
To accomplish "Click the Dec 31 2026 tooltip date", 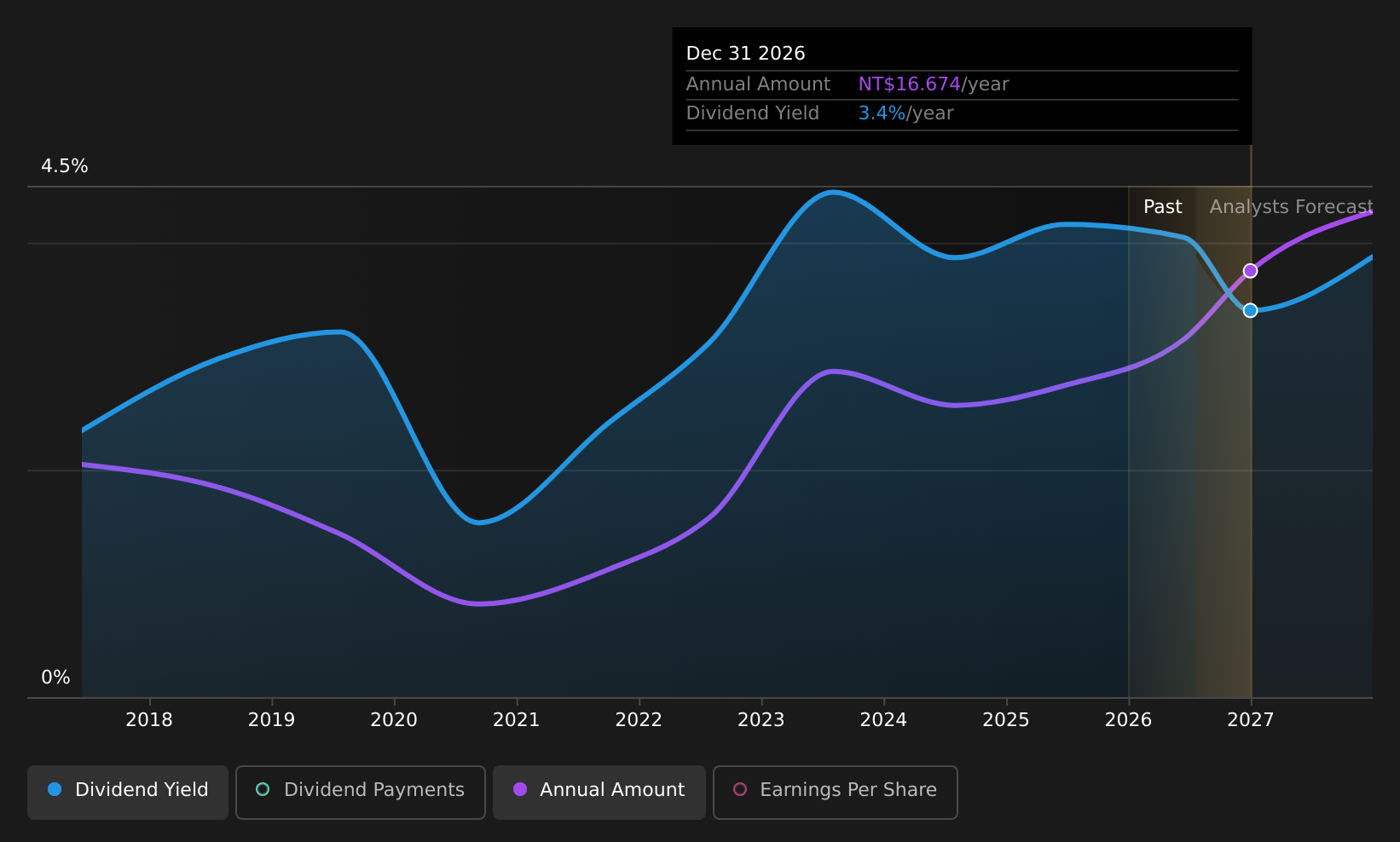I will pyautogui.click(x=746, y=54).
